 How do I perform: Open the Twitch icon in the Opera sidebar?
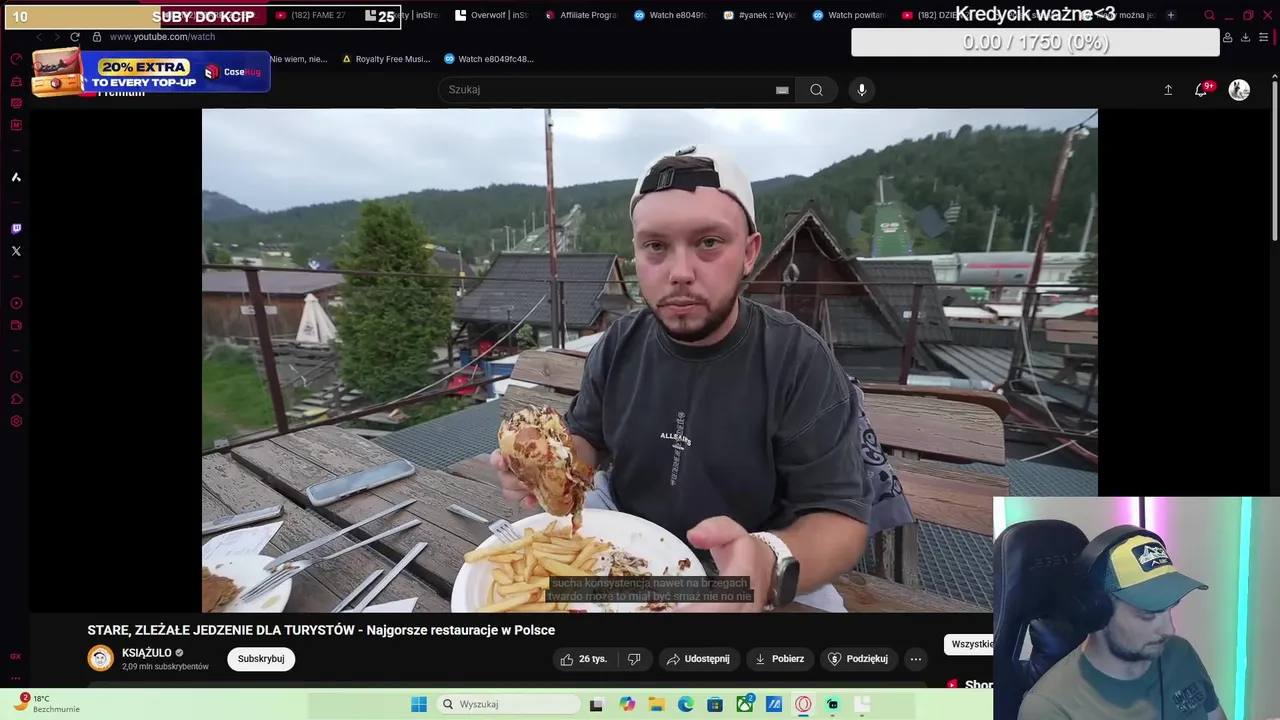tap(16, 229)
